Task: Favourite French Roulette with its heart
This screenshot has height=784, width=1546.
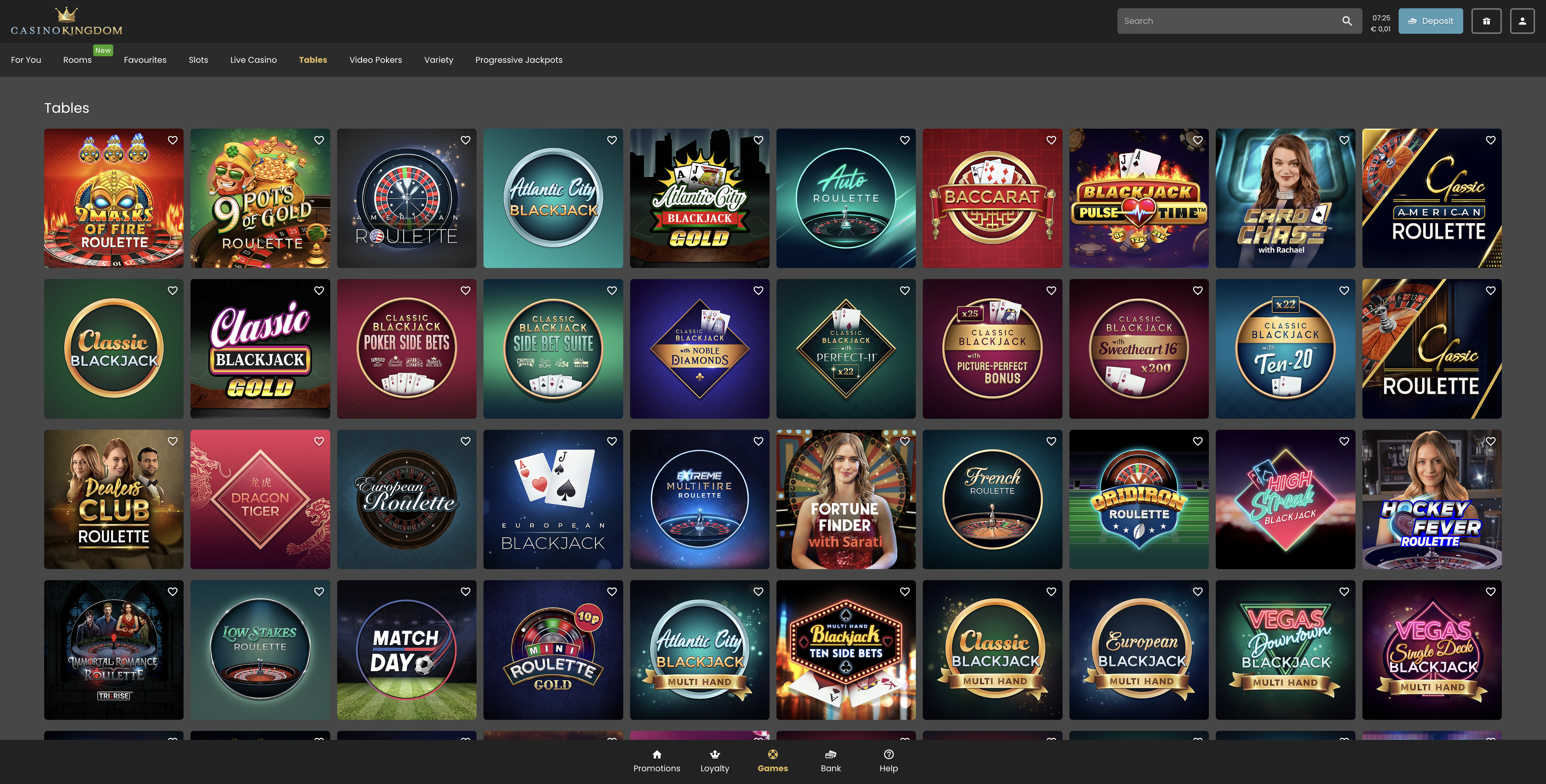Action: click(1051, 441)
